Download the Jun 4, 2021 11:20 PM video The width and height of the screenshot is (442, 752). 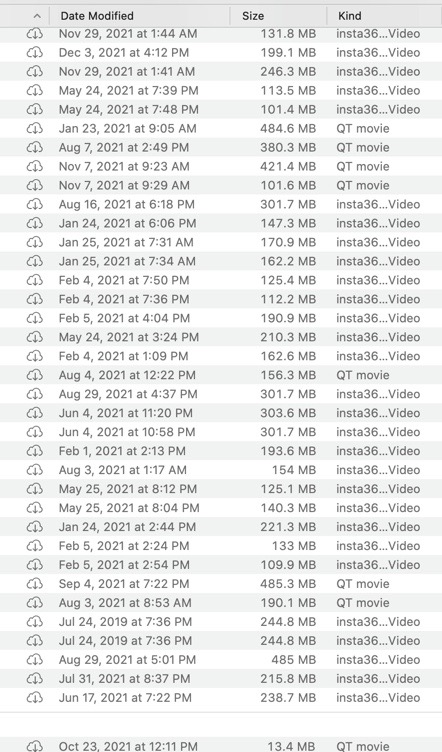pos(35,413)
